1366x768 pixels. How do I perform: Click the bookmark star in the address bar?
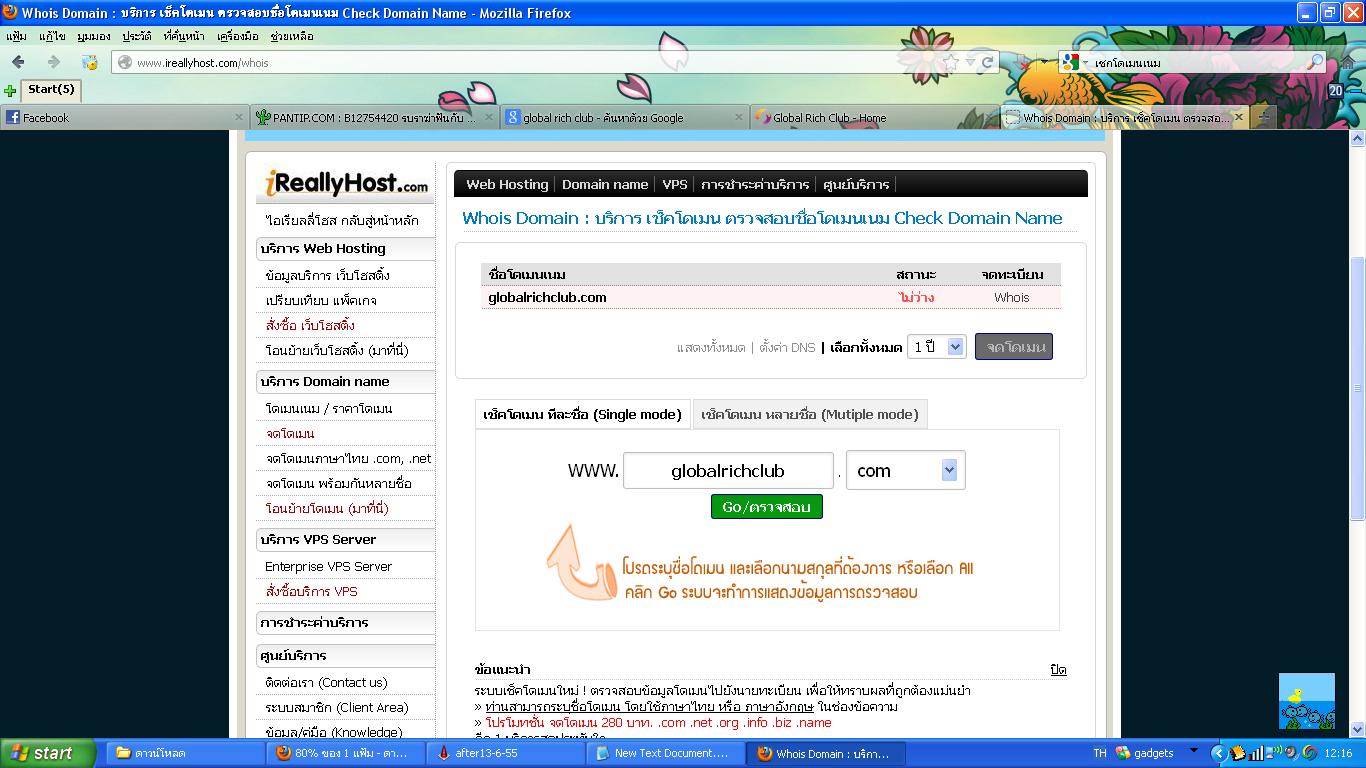click(x=951, y=62)
